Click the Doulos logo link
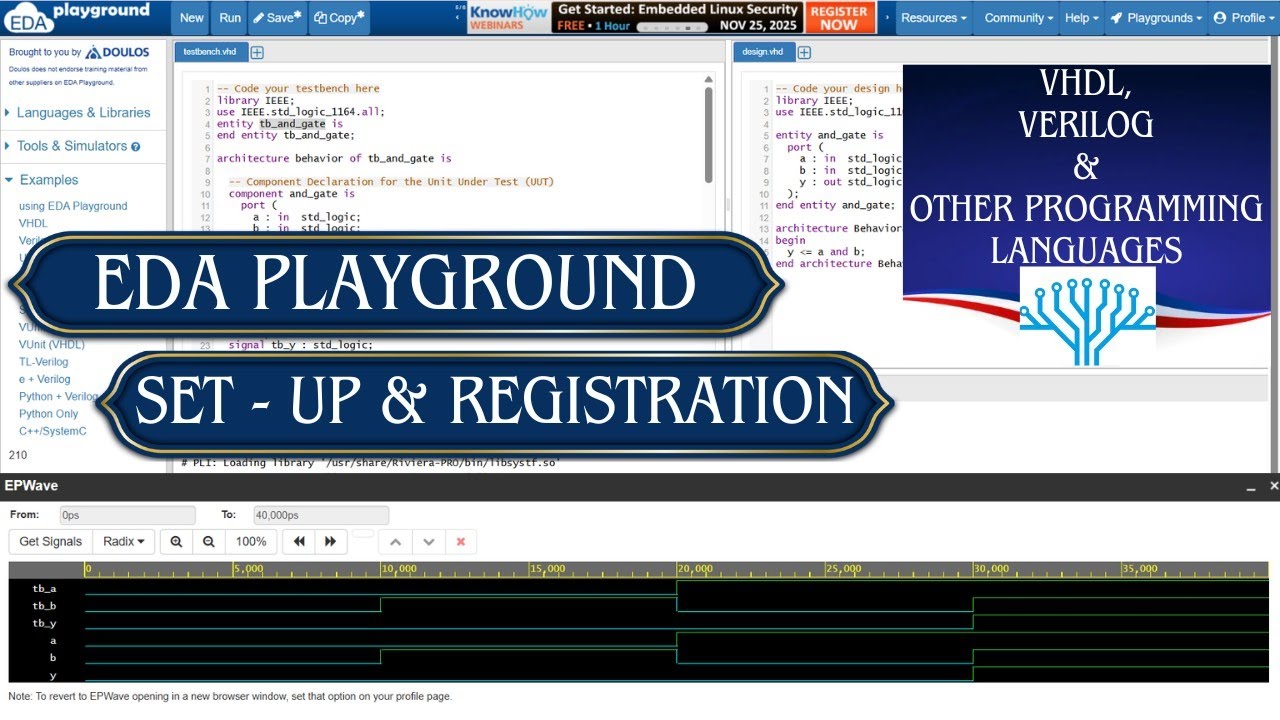 (x=117, y=52)
